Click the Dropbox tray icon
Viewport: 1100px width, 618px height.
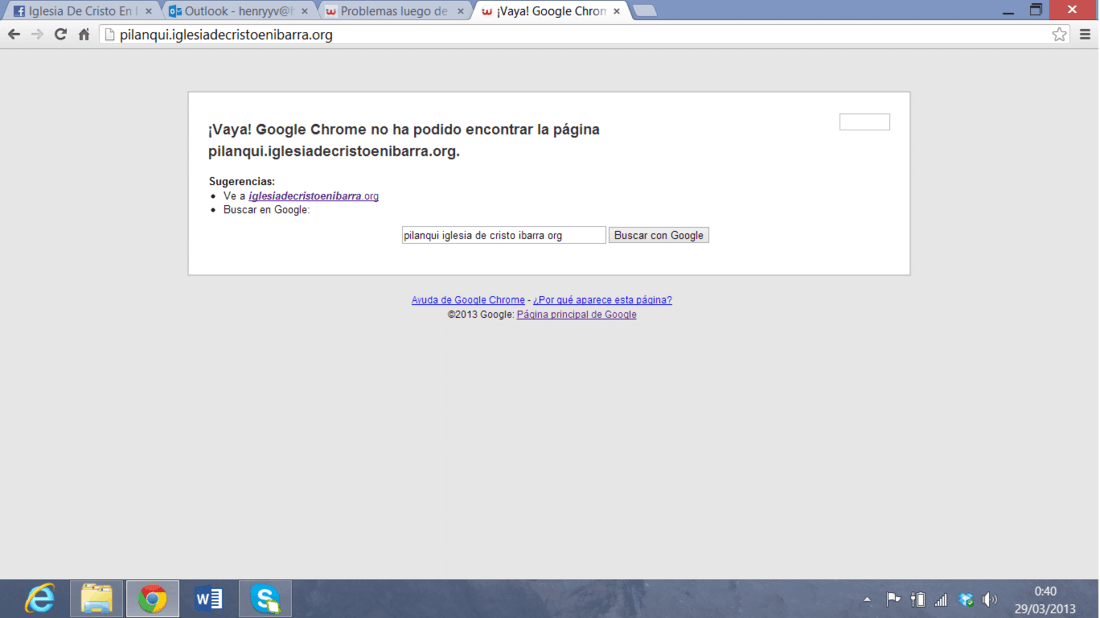coord(966,599)
